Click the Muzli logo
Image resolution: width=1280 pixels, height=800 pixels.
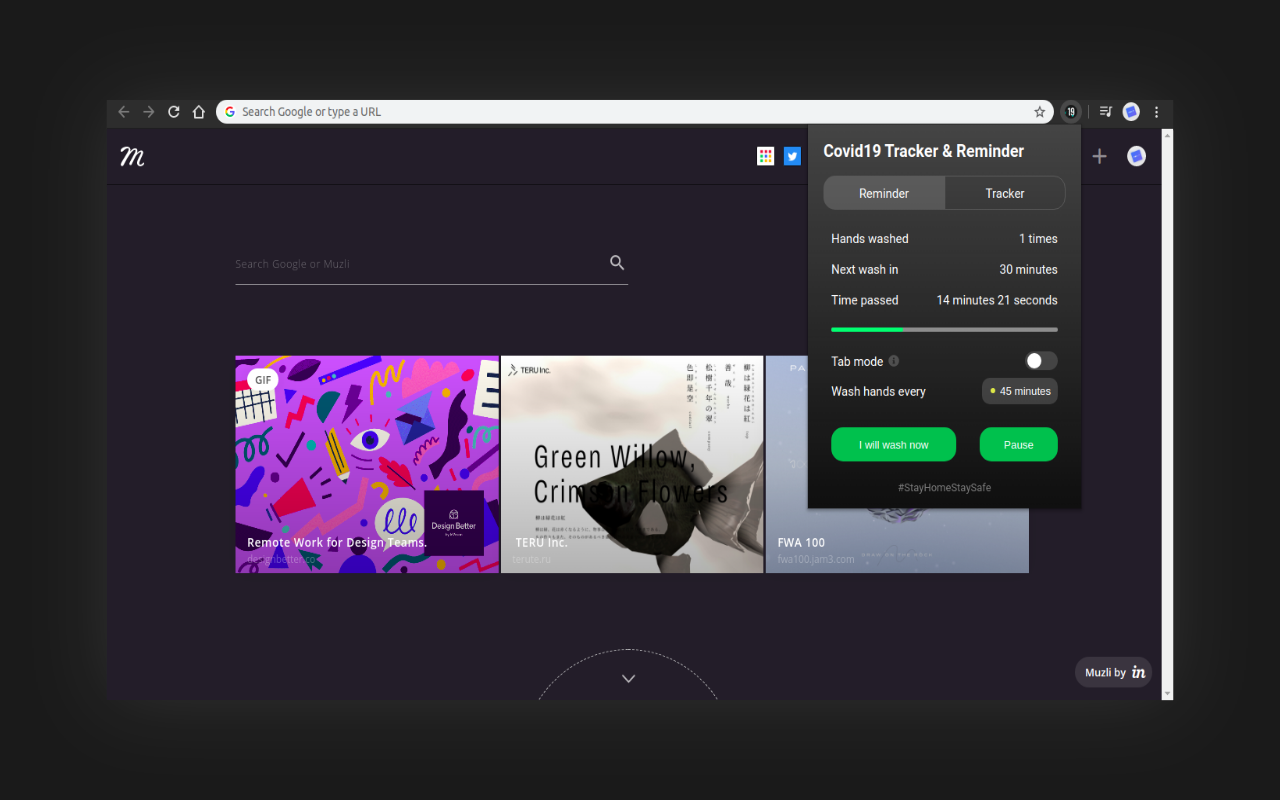[x=132, y=156]
